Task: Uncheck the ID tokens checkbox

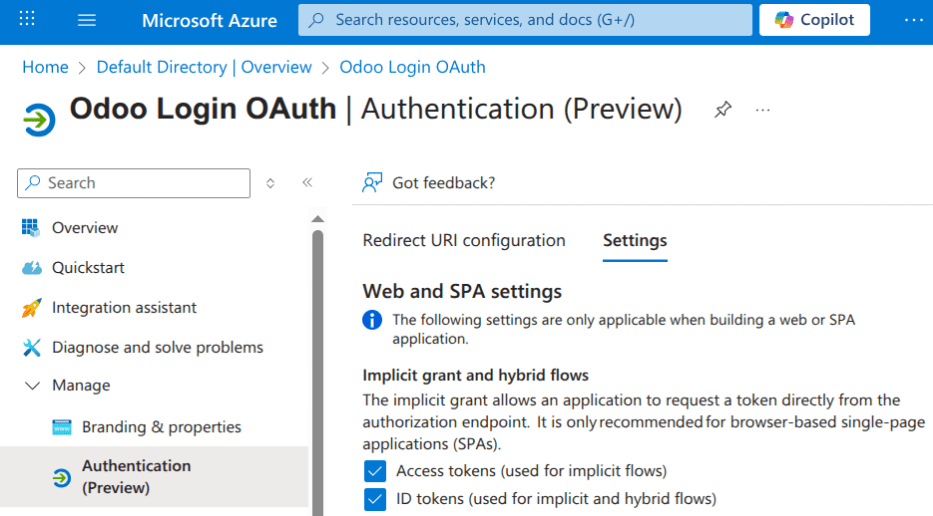Action: [375, 499]
